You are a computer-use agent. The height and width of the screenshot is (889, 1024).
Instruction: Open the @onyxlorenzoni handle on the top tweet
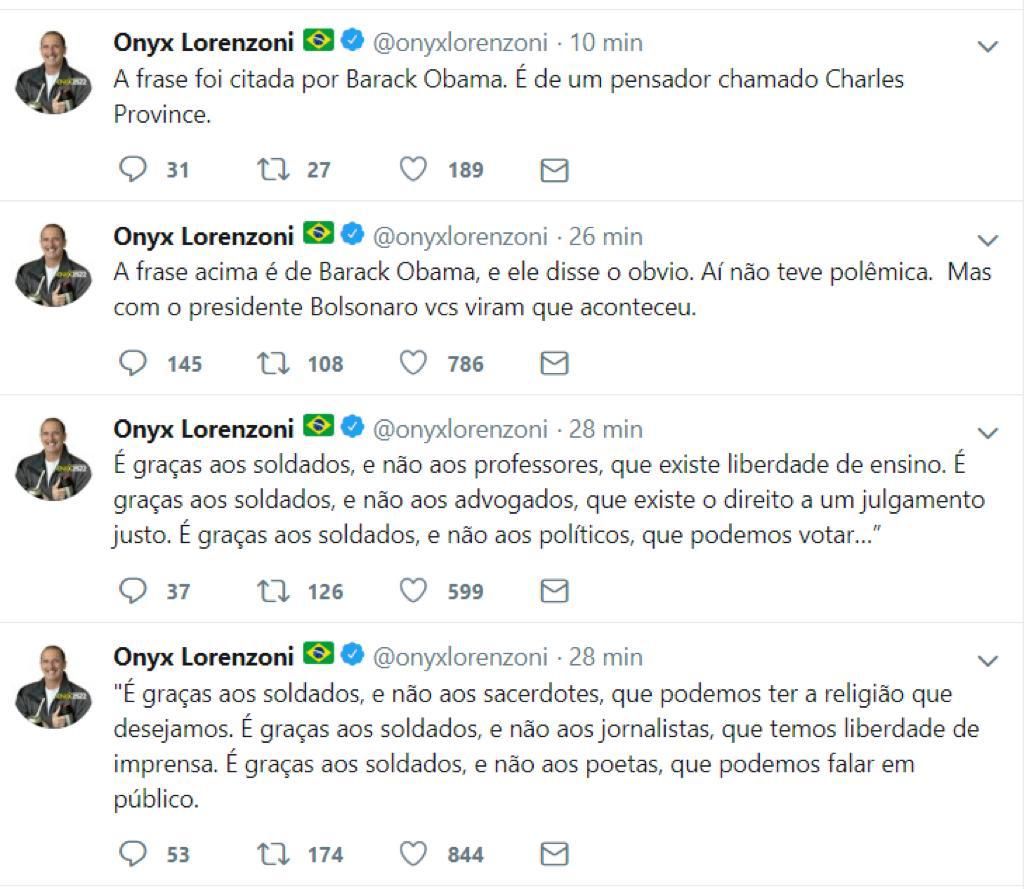(460, 43)
